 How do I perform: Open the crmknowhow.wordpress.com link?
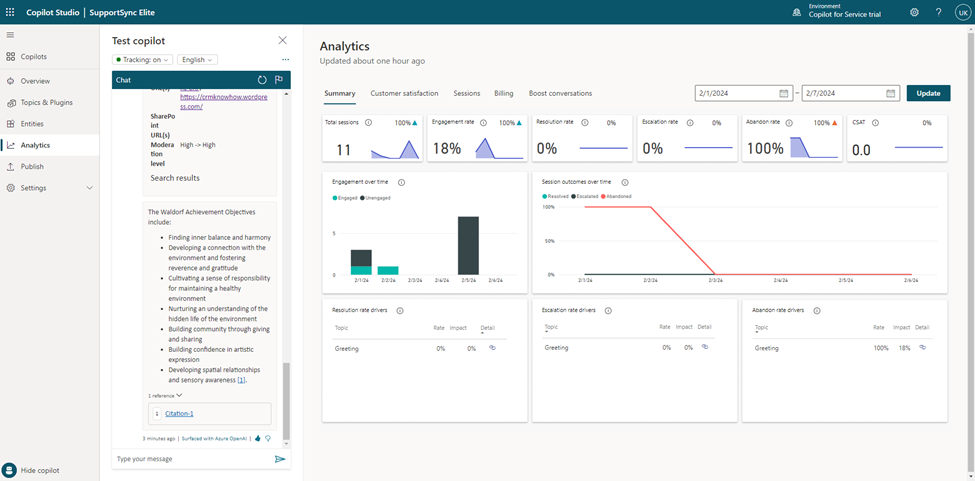click(x=224, y=103)
